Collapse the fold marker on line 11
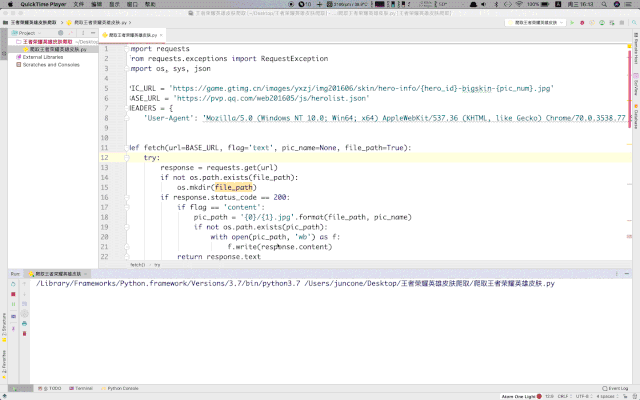 (127, 148)
